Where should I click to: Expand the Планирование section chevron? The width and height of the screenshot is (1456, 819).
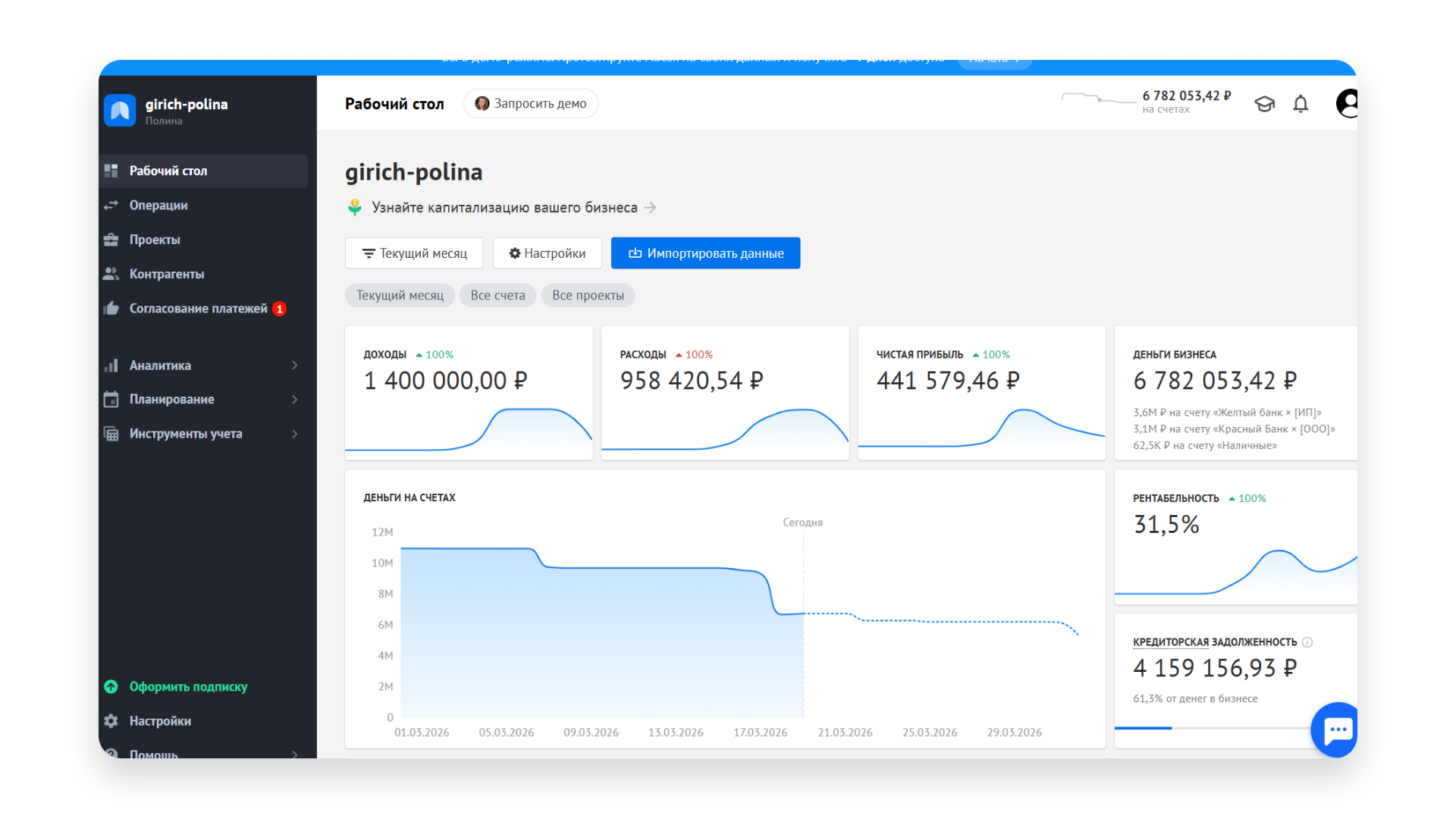click(x=295, y=400)
